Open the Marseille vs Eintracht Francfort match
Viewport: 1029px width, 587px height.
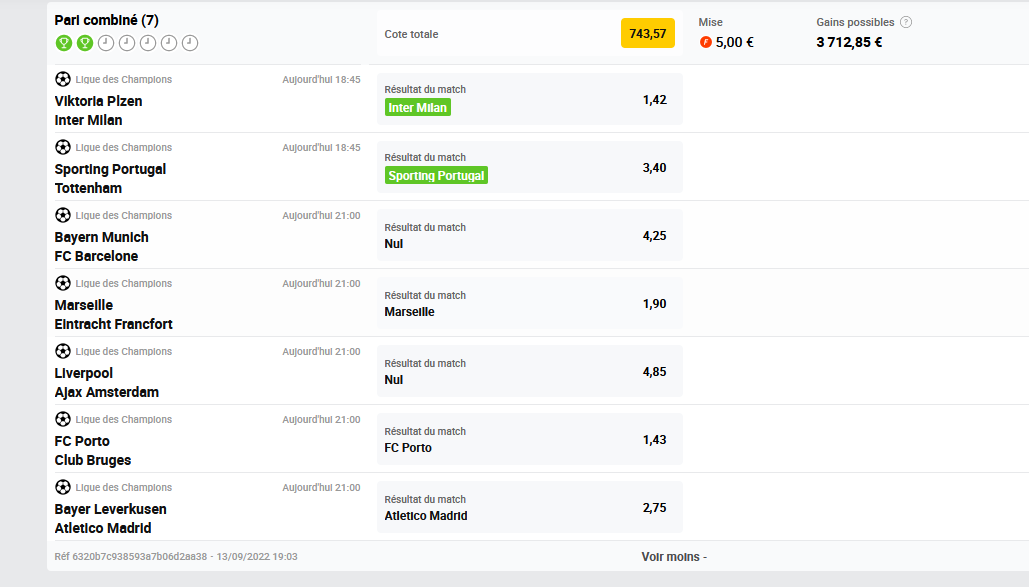[113, 314]
